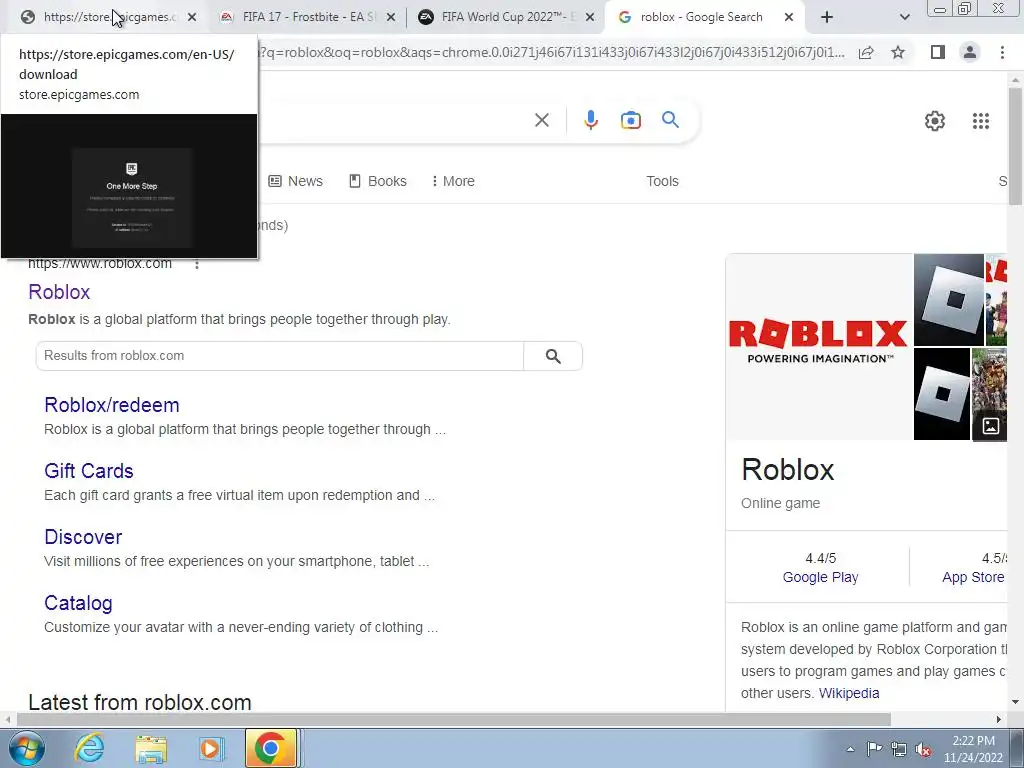Open the Roblox/redeem sitelink

coord(112,405)
